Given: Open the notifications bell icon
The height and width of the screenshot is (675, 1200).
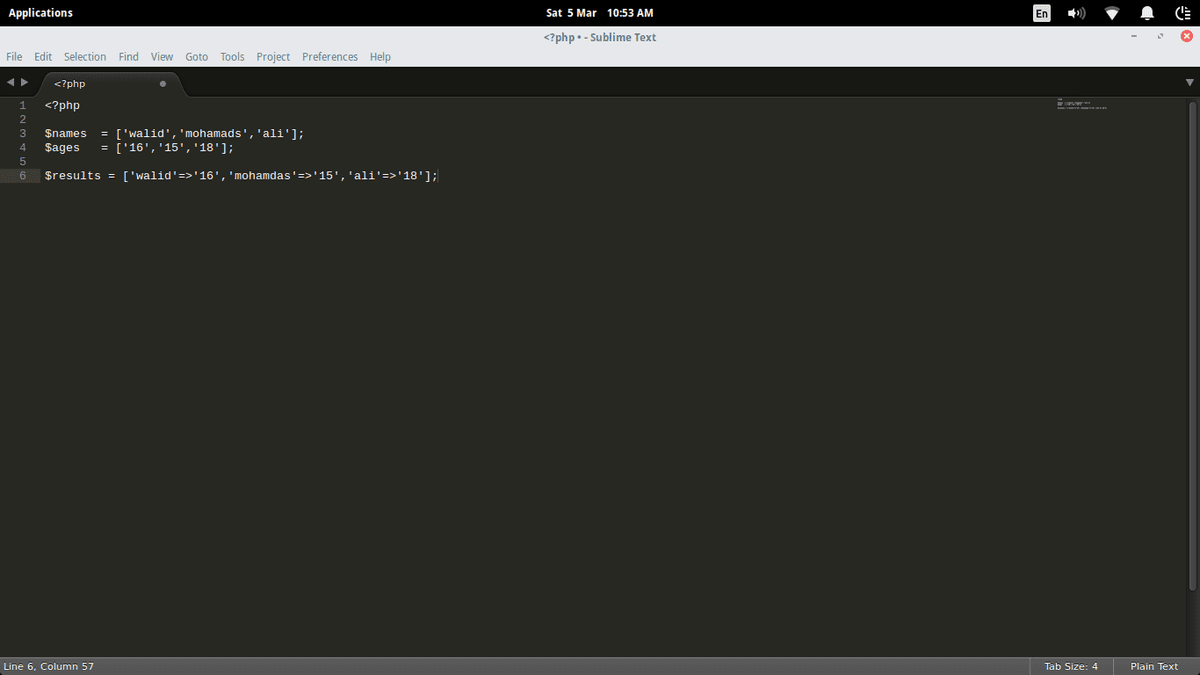Looking at the screenshot, I should coord(1146,13).
